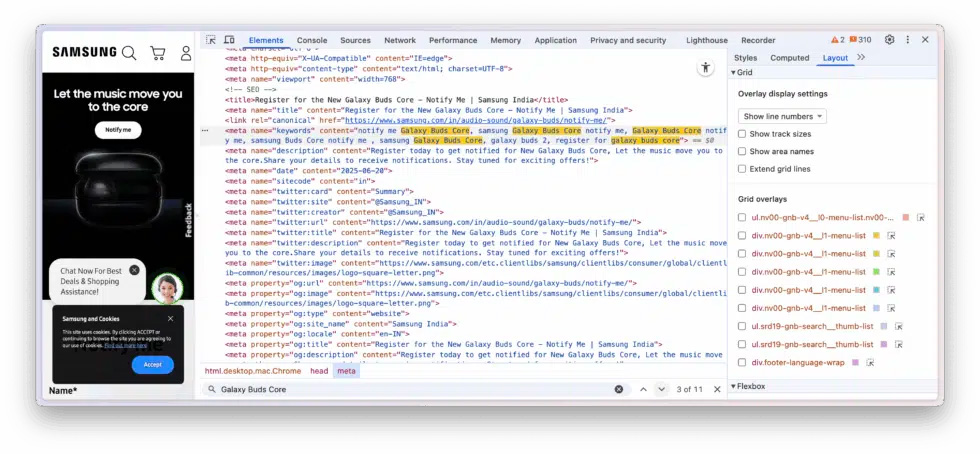Open the Privacy and security tab

(x=628, y=40)
